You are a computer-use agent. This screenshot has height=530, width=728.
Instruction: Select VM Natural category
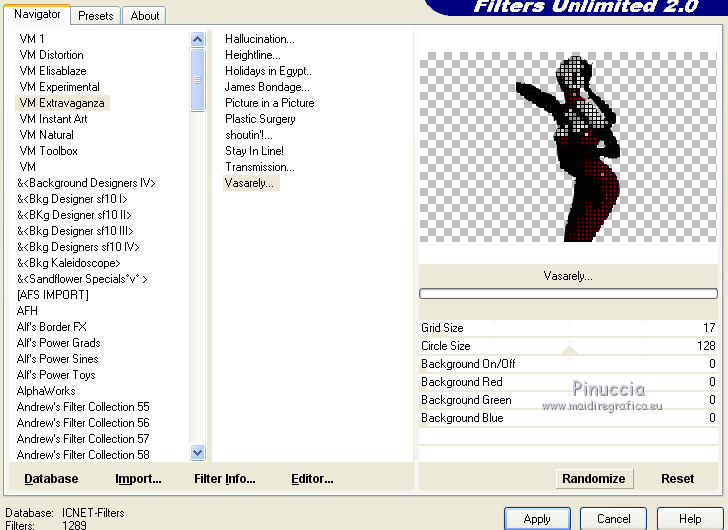(x=46, y=135)
